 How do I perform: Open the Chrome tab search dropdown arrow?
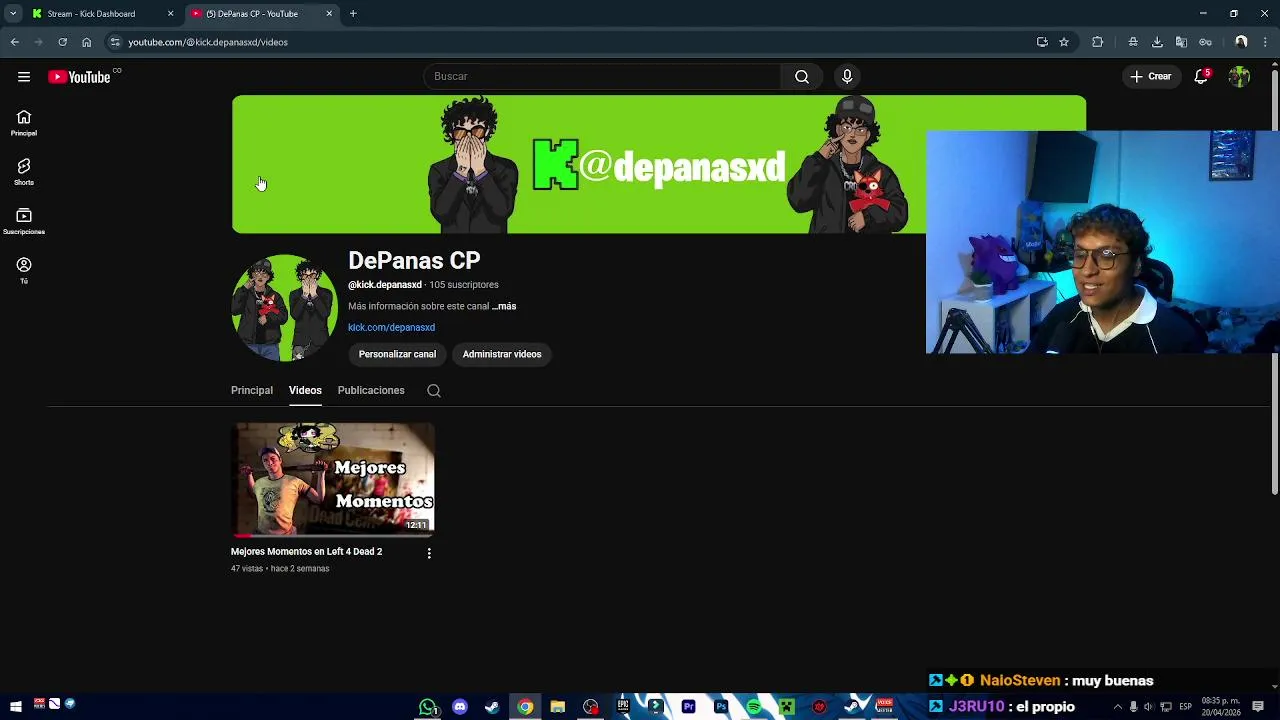click(x=13, y=14)
